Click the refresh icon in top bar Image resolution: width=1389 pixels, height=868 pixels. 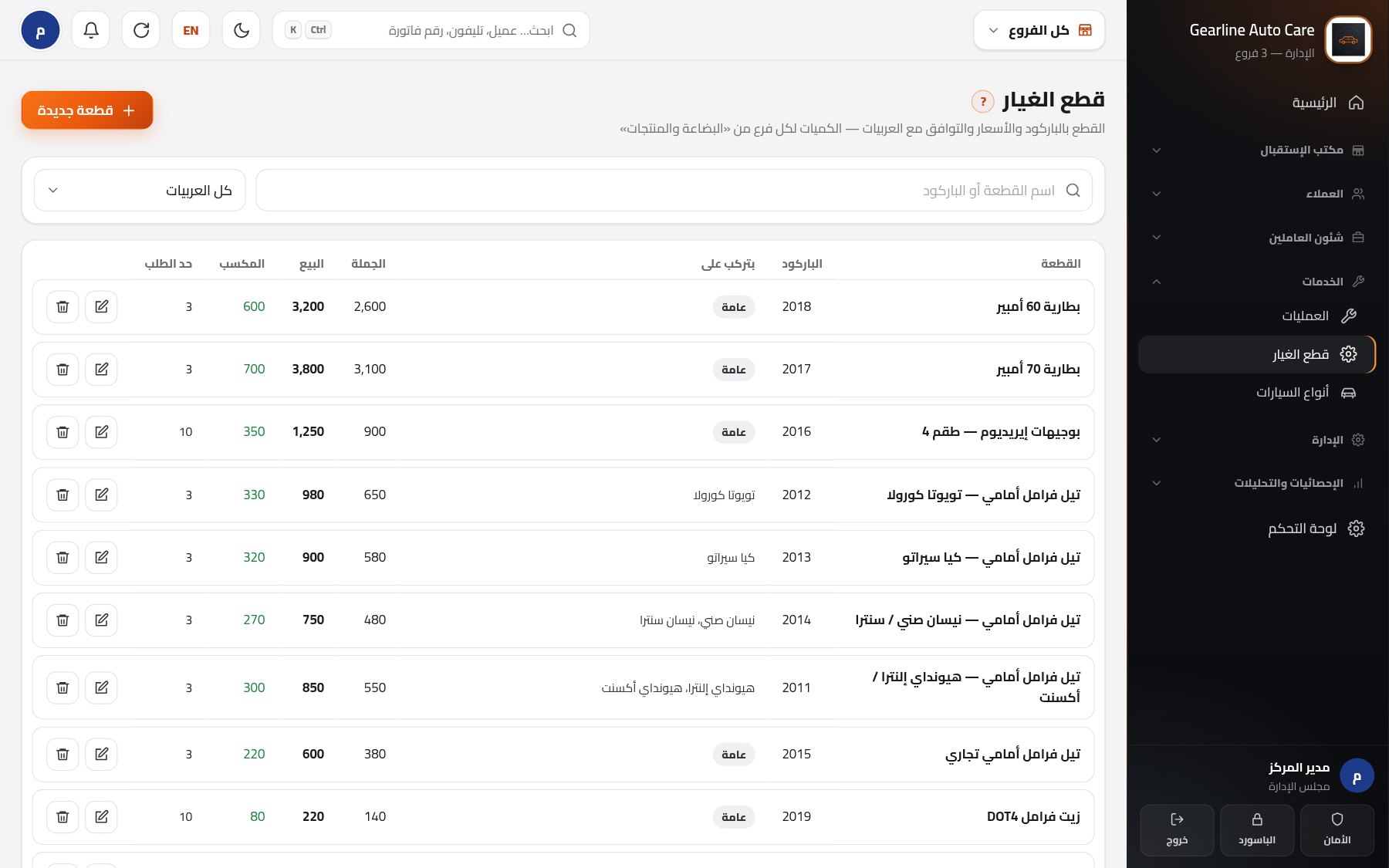pos(141,30)
